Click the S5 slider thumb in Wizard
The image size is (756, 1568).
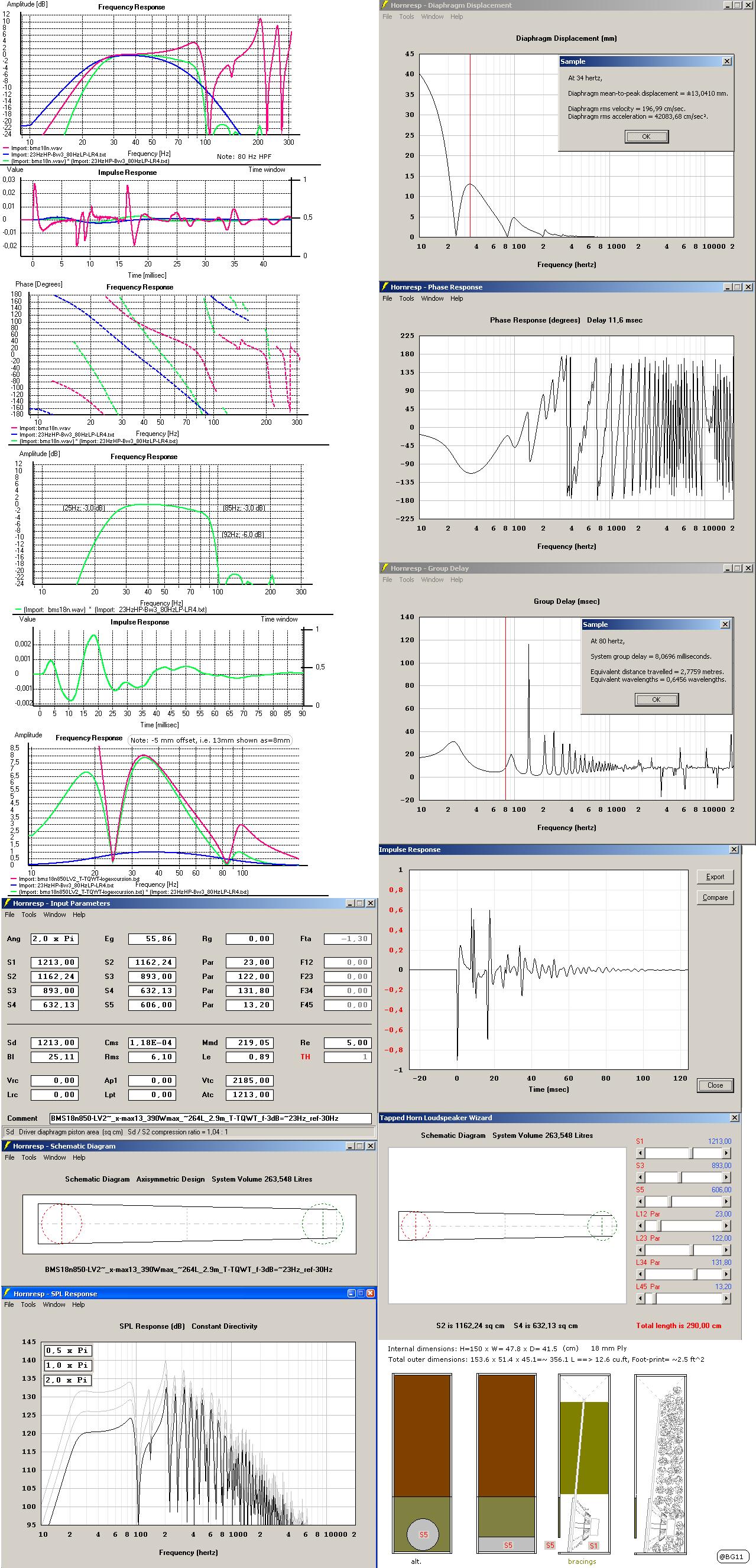click(x=670, y=1202)
